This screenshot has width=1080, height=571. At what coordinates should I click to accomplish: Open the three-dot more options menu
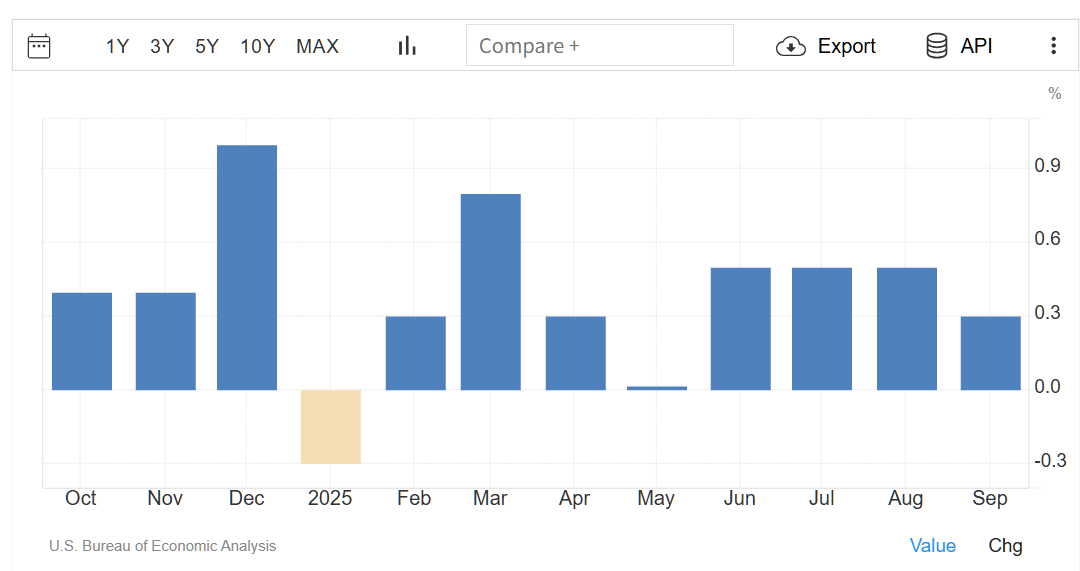click(1053, 46)
